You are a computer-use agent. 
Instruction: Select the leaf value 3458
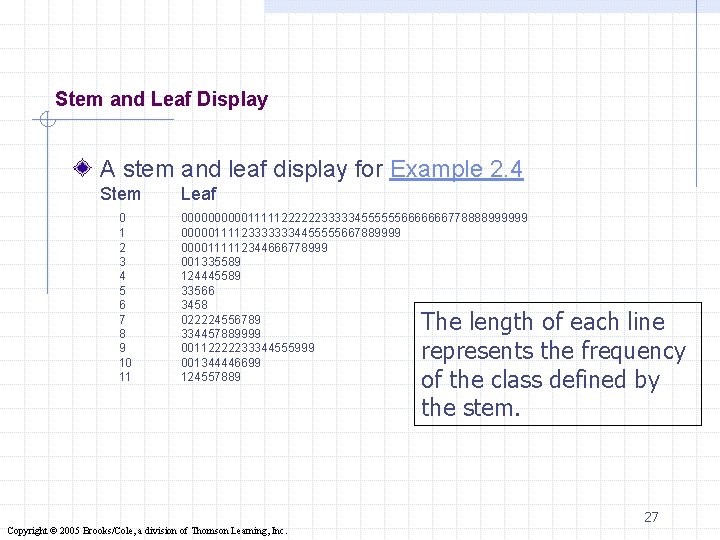point(194,305)
